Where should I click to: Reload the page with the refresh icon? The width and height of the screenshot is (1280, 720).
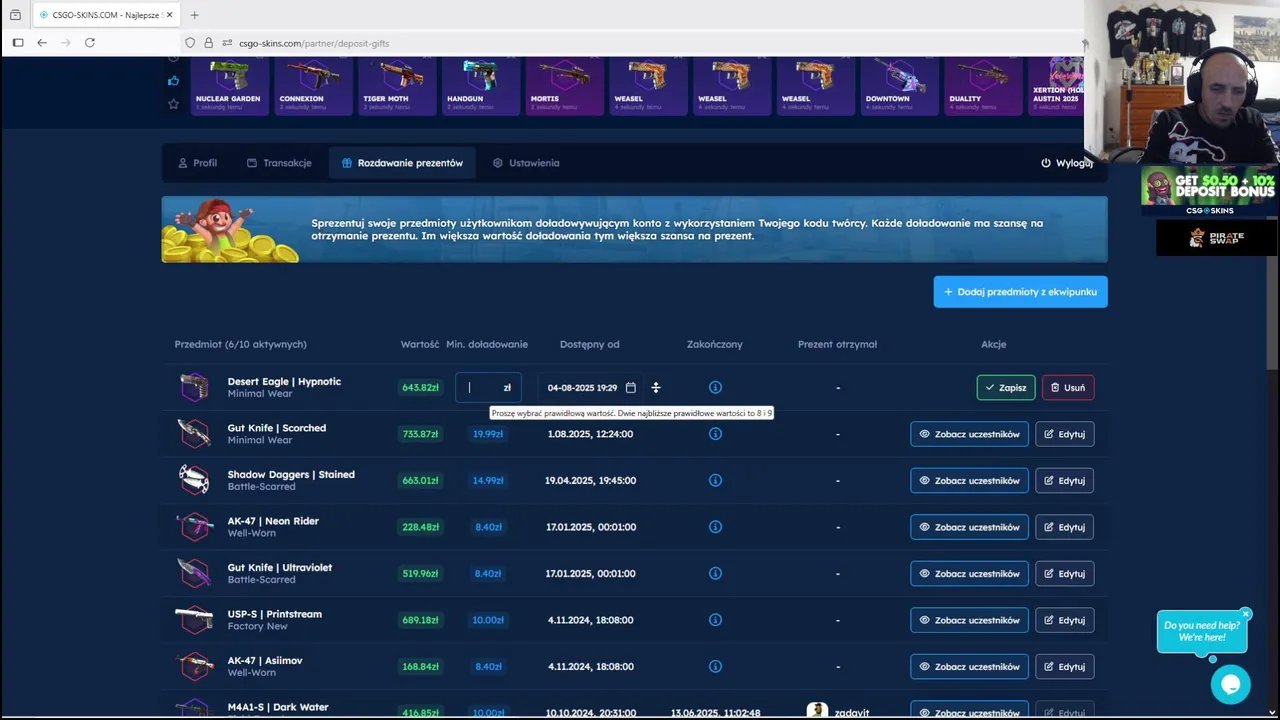[90, 43]
